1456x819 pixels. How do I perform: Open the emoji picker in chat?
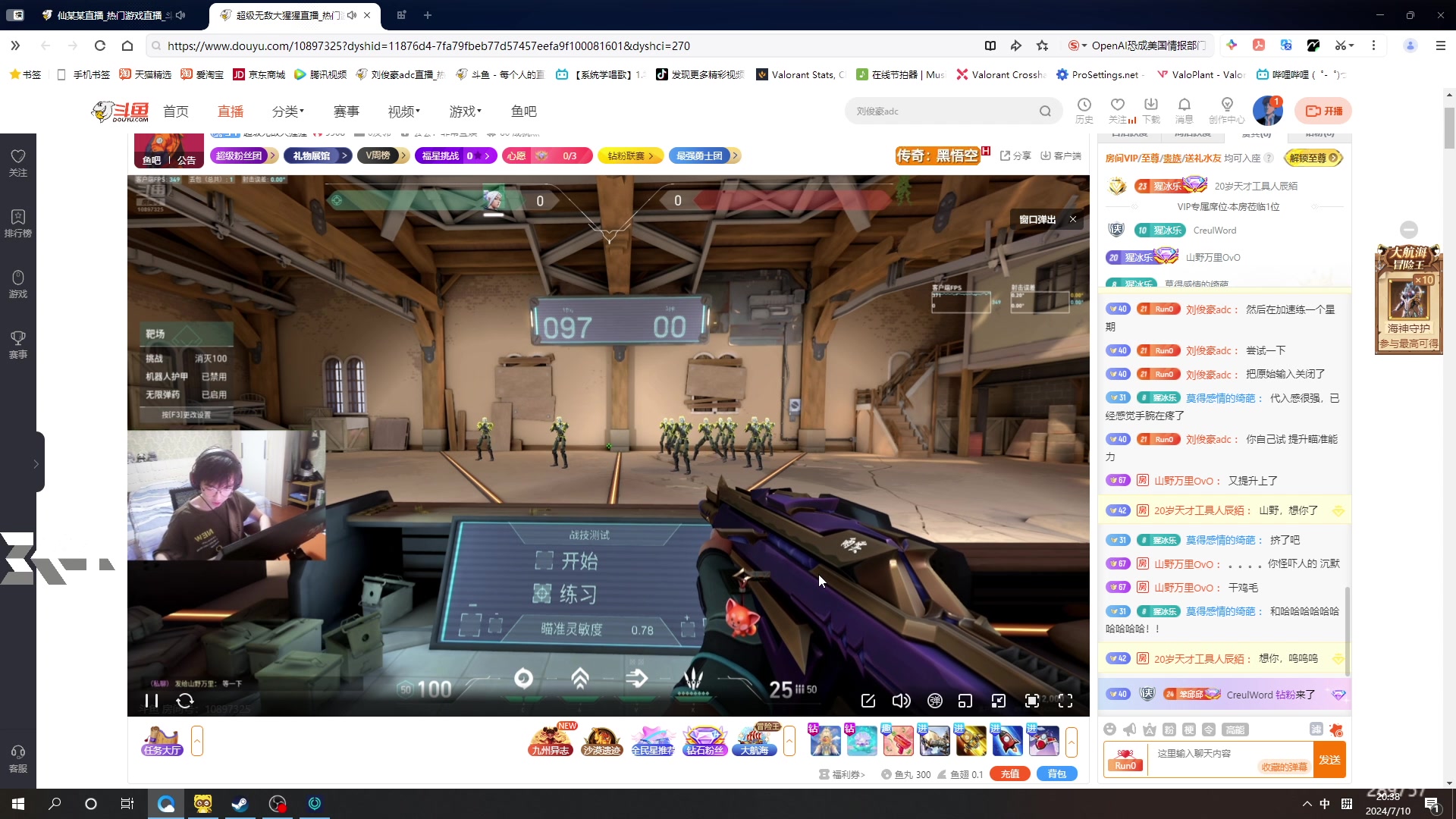click(1110, 730)
